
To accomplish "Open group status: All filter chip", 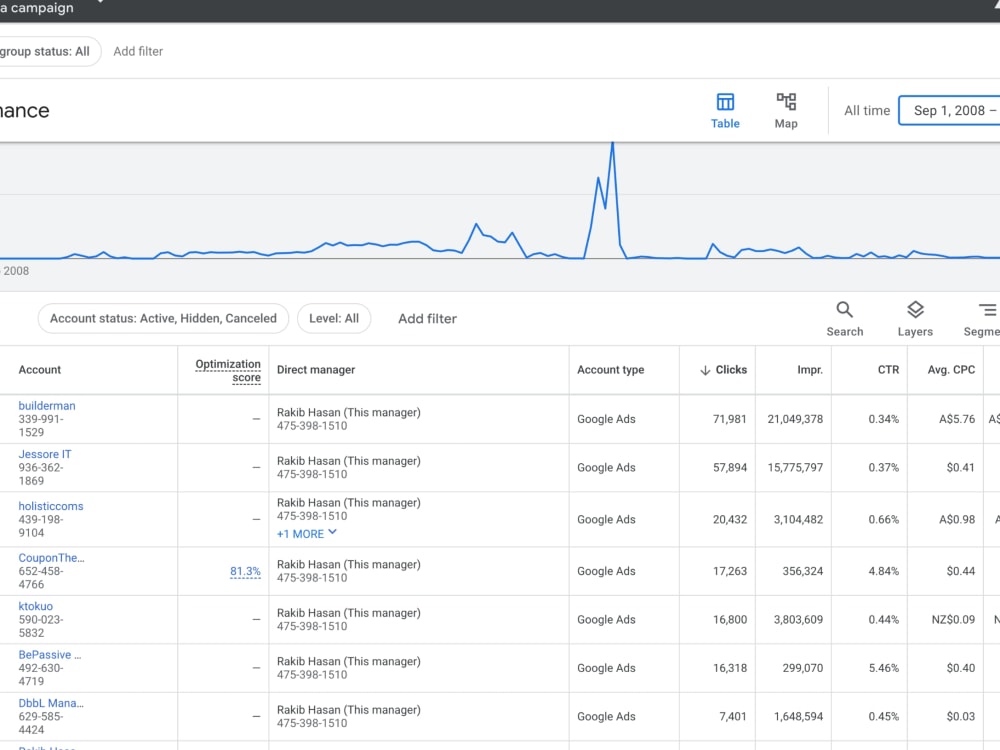I will 47,52.
